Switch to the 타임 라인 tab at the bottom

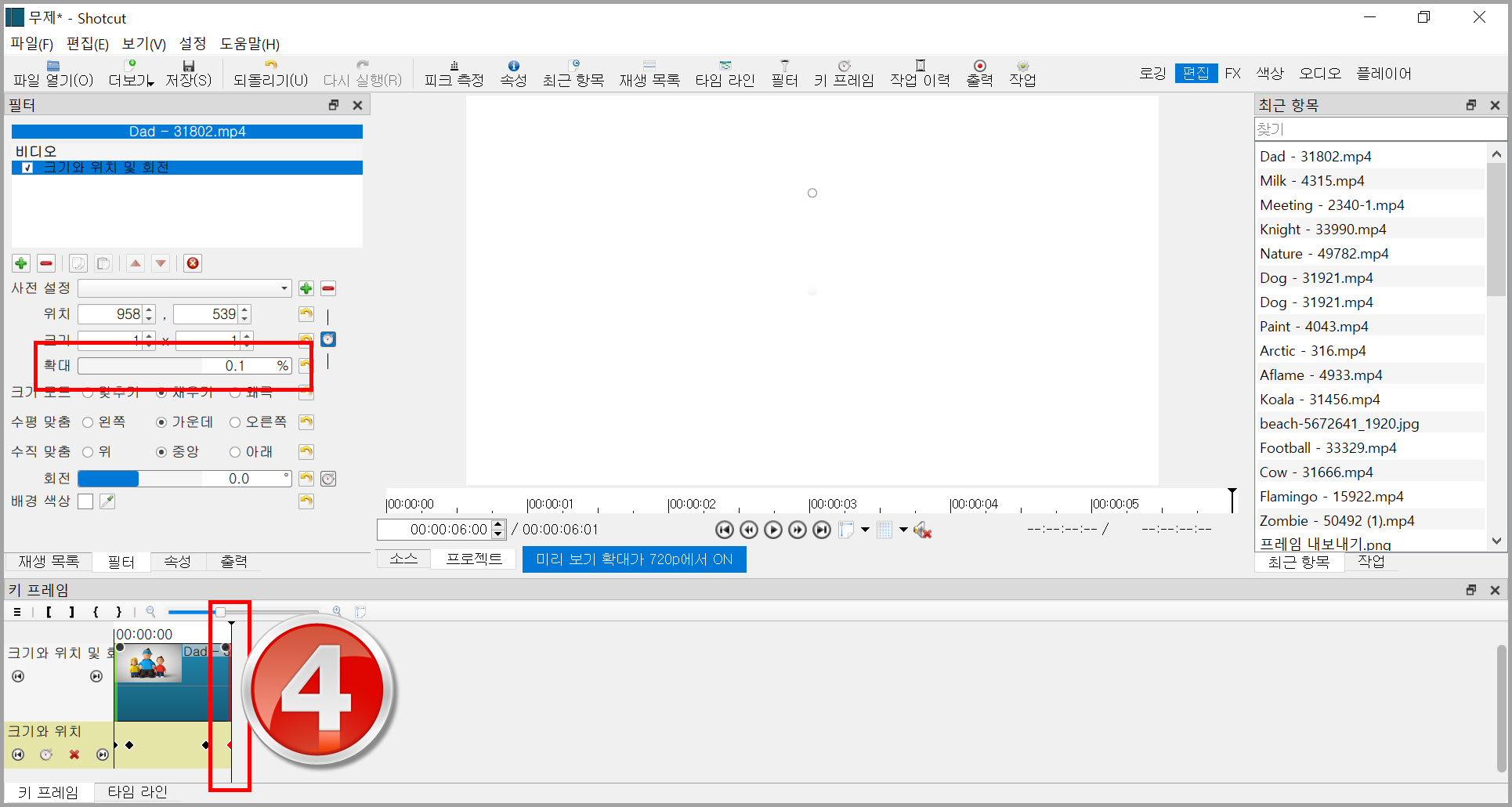pyautogui.click(x=138, y=792)
